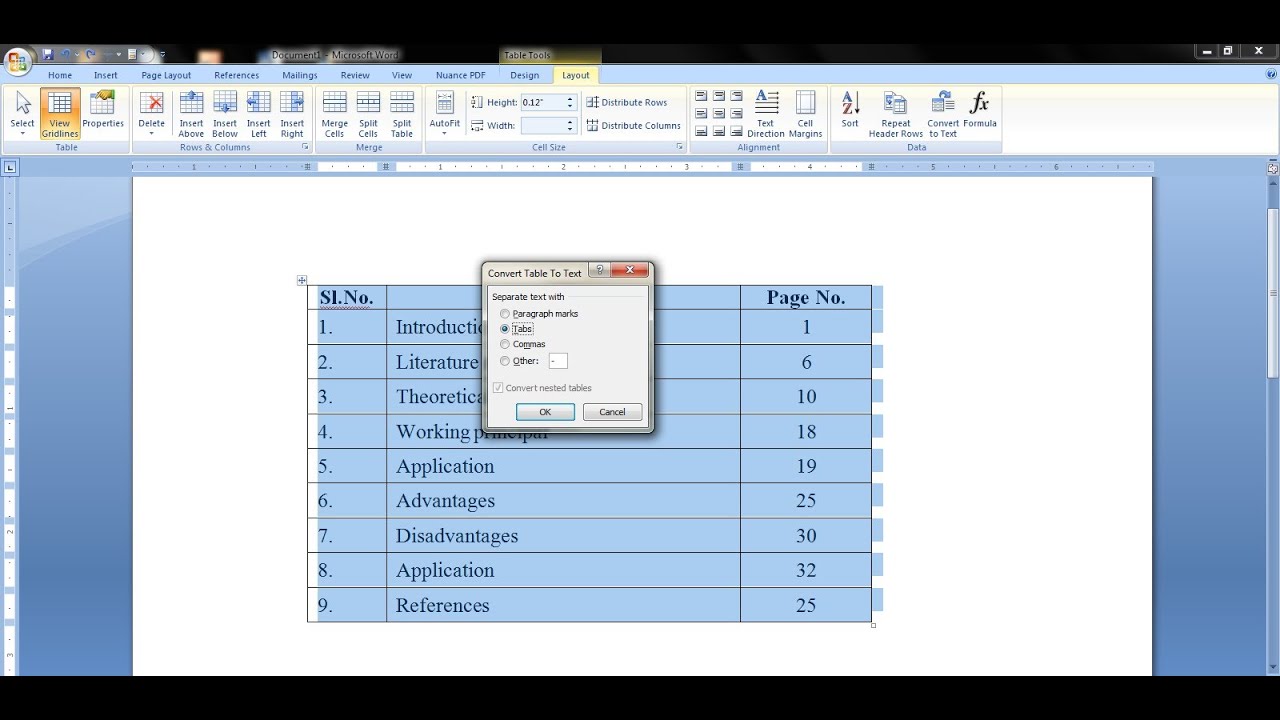The width and height of the screenshot is (1280, 720).
Task: Insert row Below
Action: (225, 115)
